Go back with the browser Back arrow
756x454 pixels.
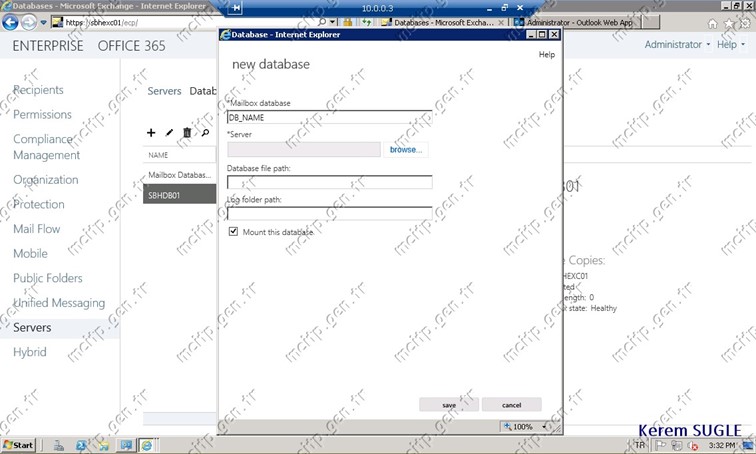(10, 22)
